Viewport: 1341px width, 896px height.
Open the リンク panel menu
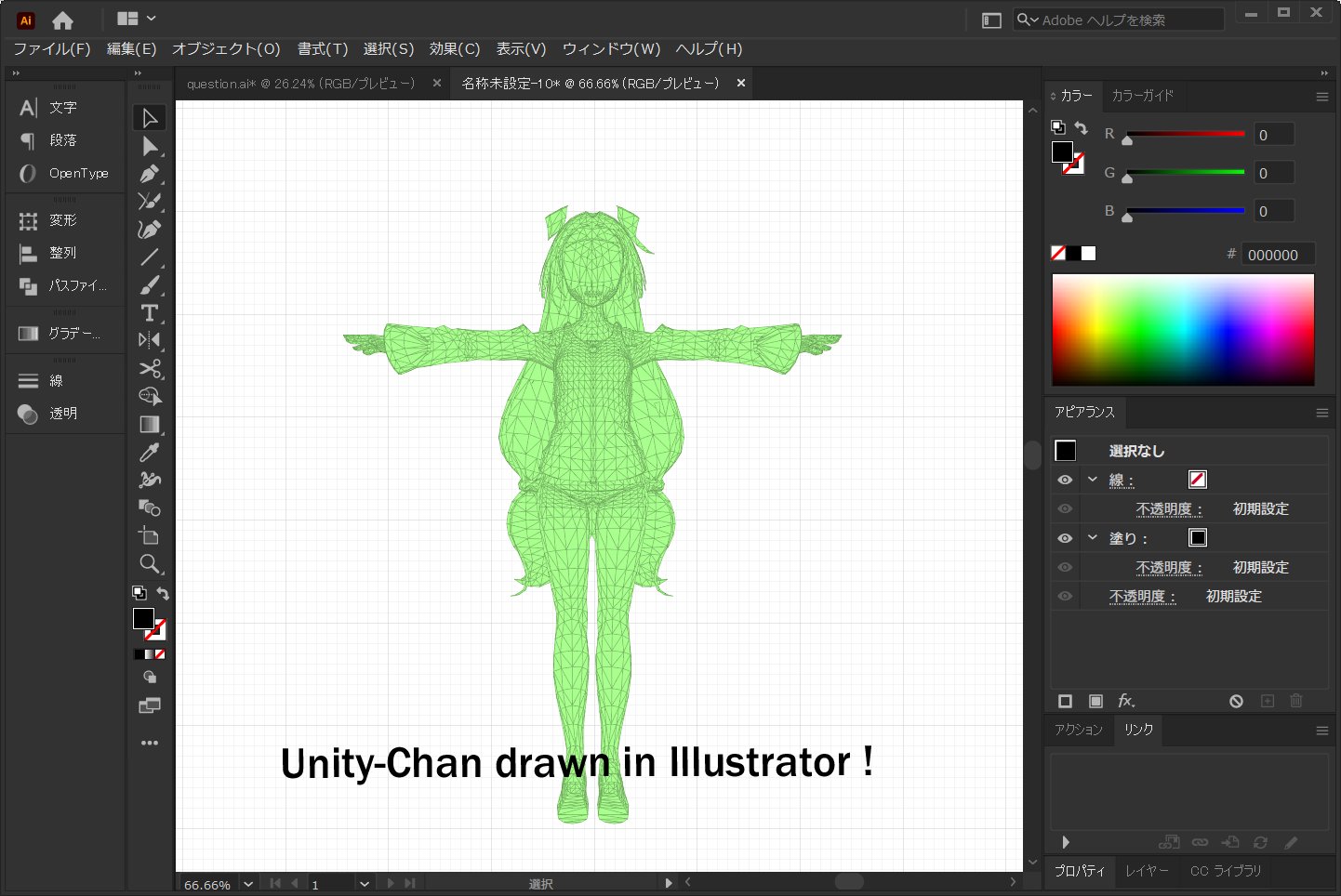[x=1321, y=731]
